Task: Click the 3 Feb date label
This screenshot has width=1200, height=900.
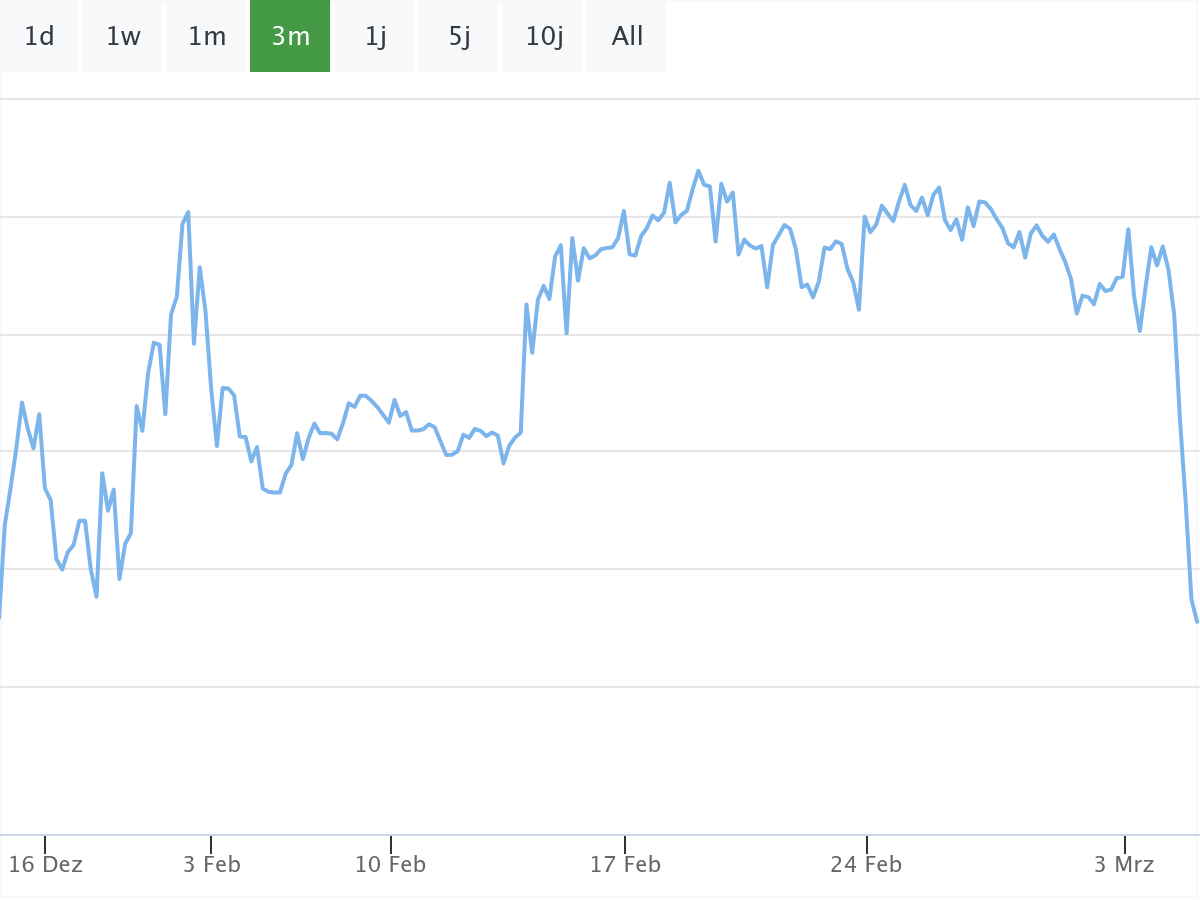Action: tap(211, 865)
